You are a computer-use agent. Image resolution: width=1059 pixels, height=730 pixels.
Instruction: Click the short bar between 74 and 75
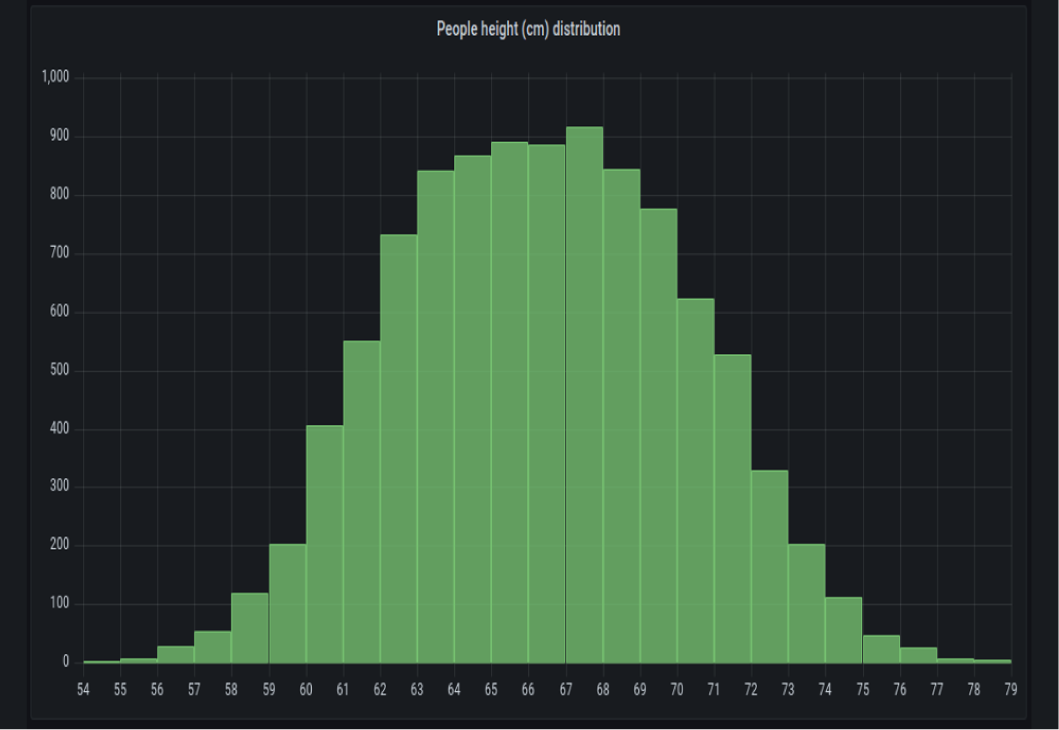click(843, 630)
